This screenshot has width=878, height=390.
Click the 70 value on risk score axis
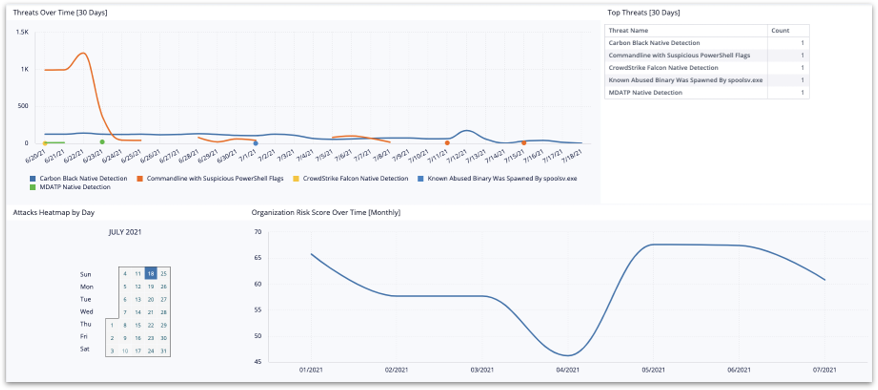pos(257,231)
